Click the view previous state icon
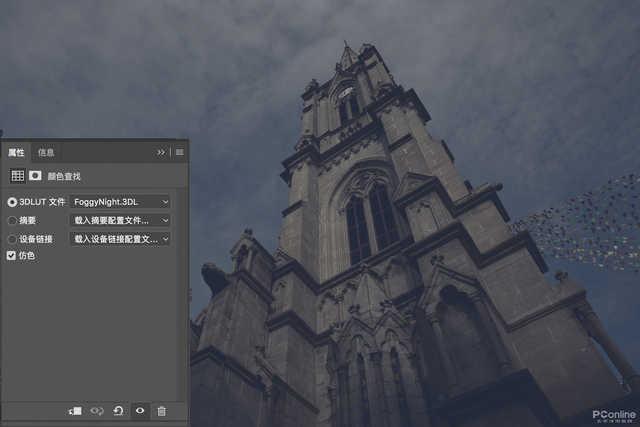 (97, 410)
